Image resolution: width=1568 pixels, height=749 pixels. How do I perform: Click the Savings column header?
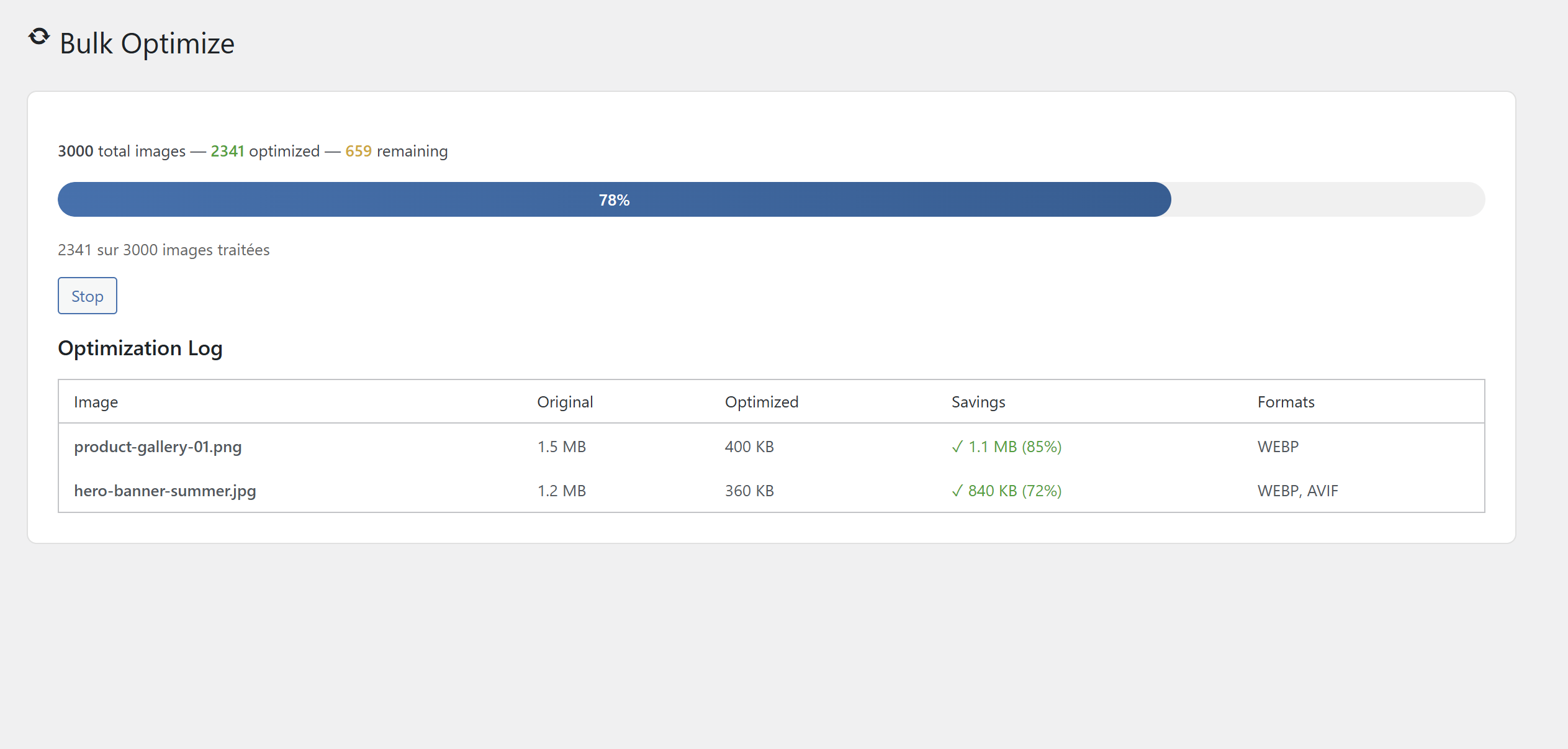pyautogui.click(x=978, y=402)
